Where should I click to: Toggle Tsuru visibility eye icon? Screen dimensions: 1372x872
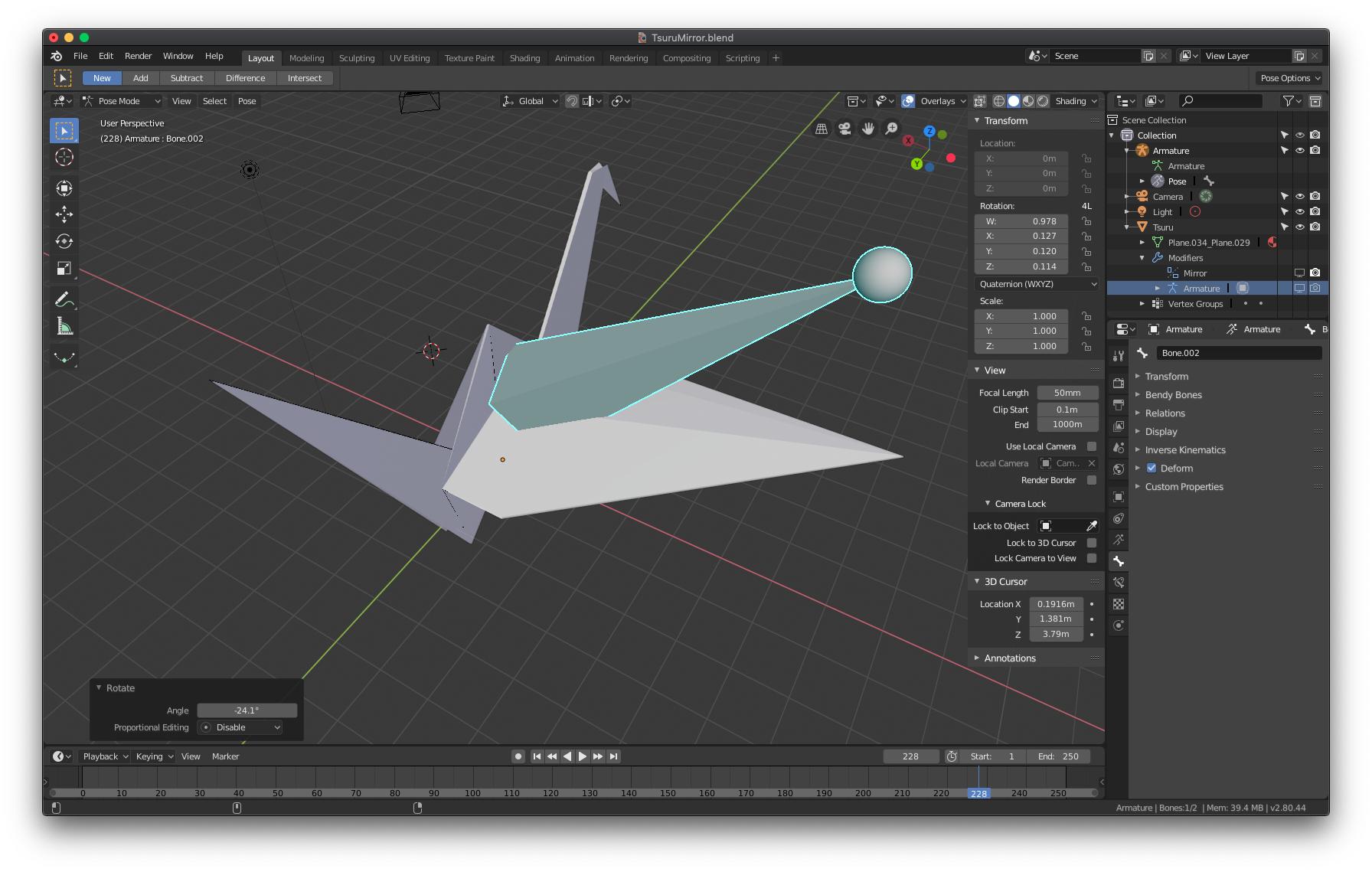pyautogui.click(x=1300, y=227)
